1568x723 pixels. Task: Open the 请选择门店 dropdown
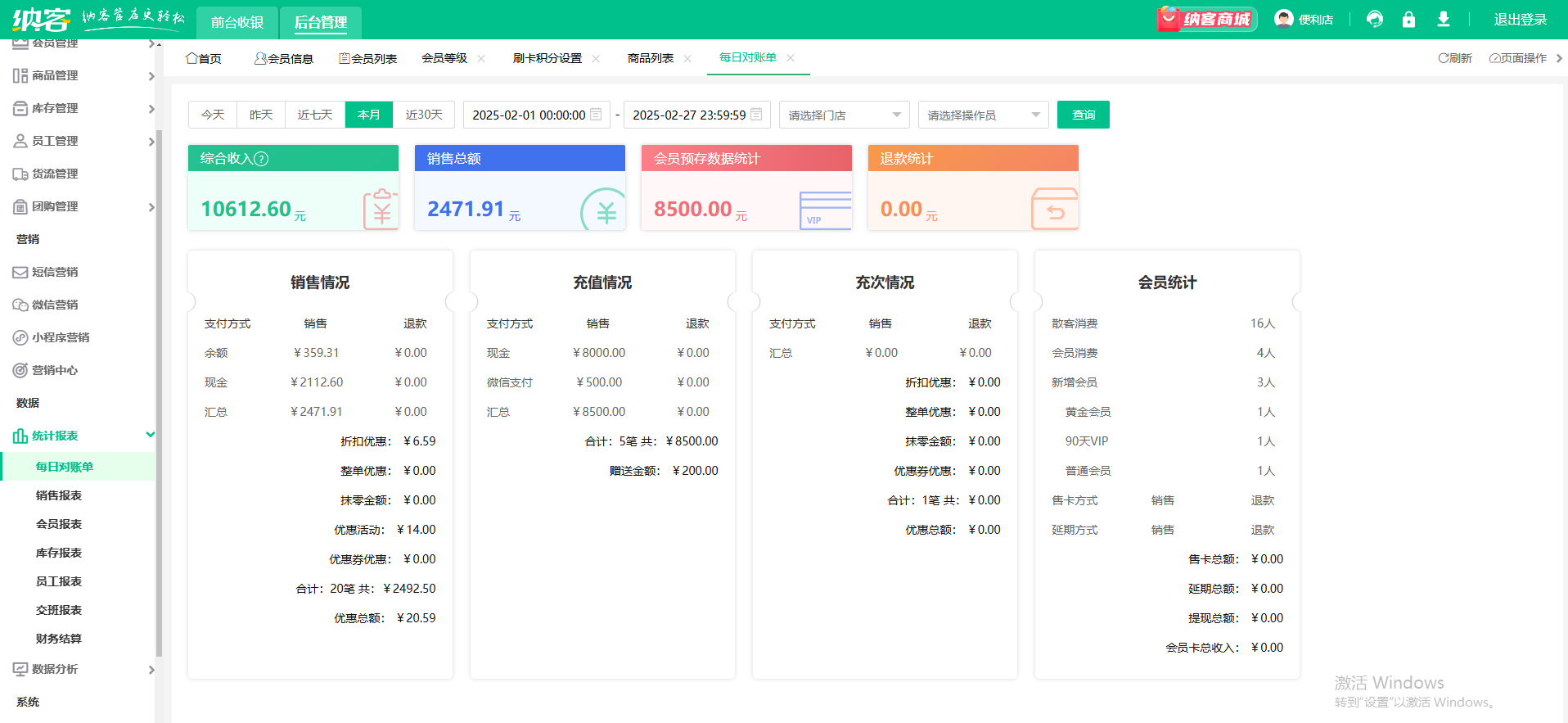point(844,115)
